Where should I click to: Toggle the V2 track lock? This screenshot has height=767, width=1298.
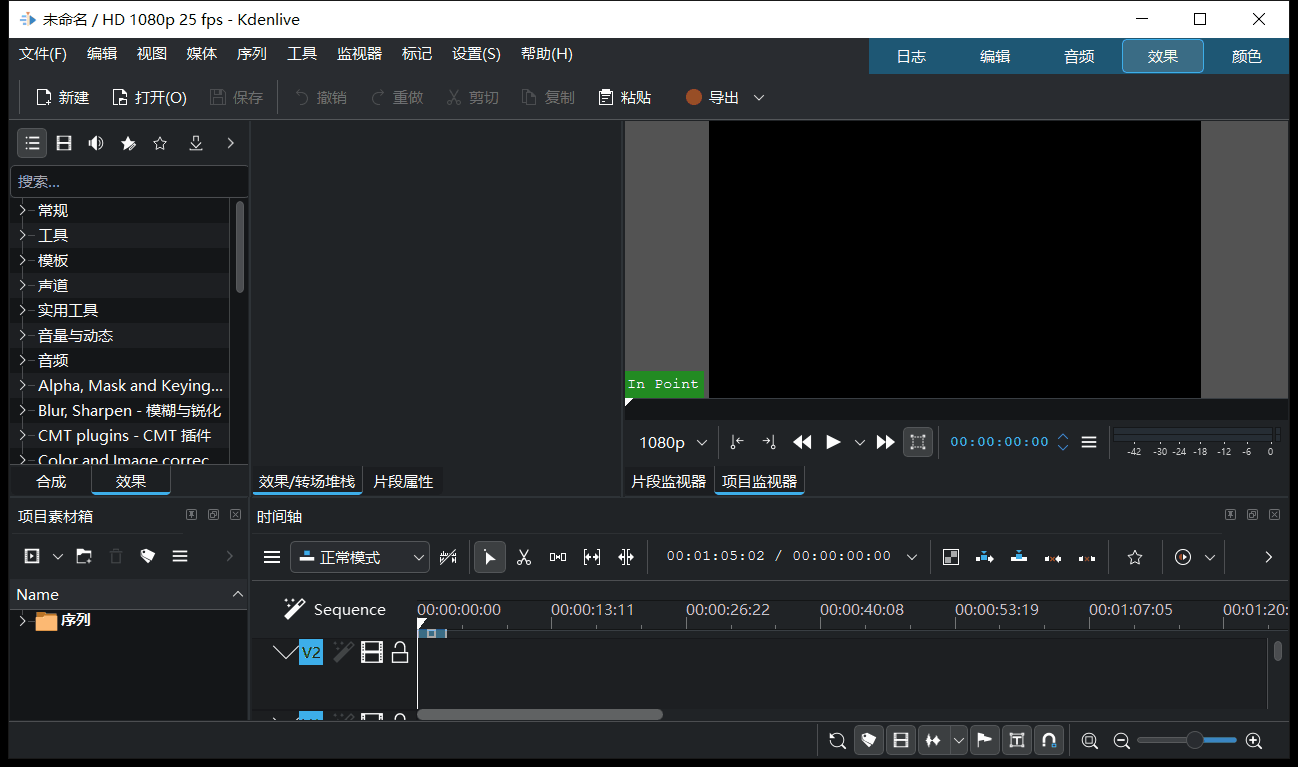tap(400, 653)
